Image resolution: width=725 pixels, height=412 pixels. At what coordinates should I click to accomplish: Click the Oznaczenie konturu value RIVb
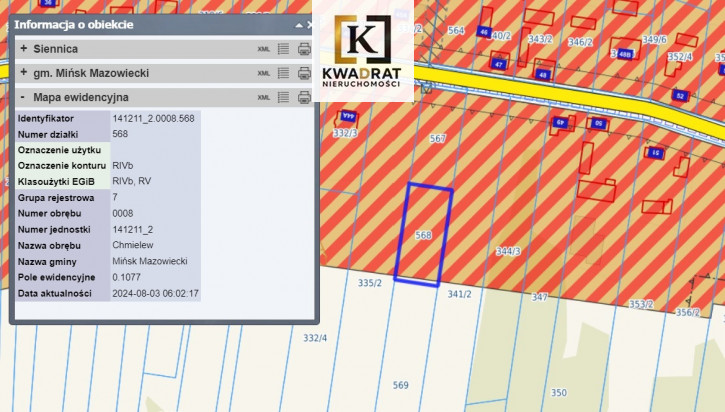pyautogui.click(x=123, y=166)
